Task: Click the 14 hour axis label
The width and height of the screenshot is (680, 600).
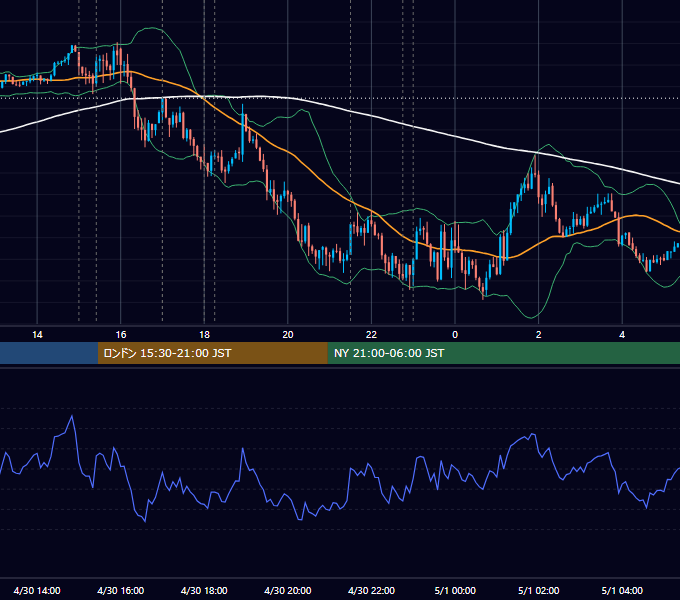Action: click(37, 335)
